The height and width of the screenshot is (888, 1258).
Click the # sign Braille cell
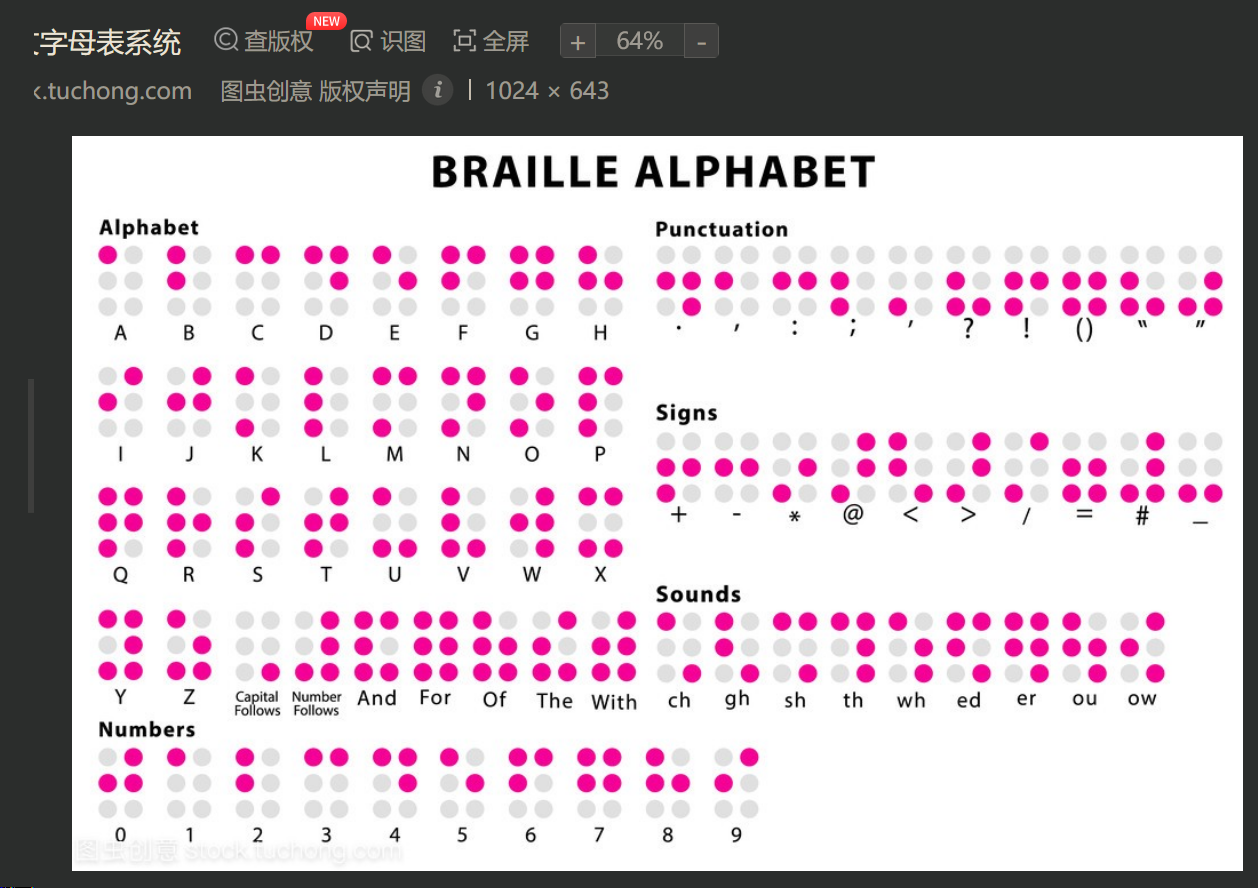pyautogui.click(x=1142, y=467)
